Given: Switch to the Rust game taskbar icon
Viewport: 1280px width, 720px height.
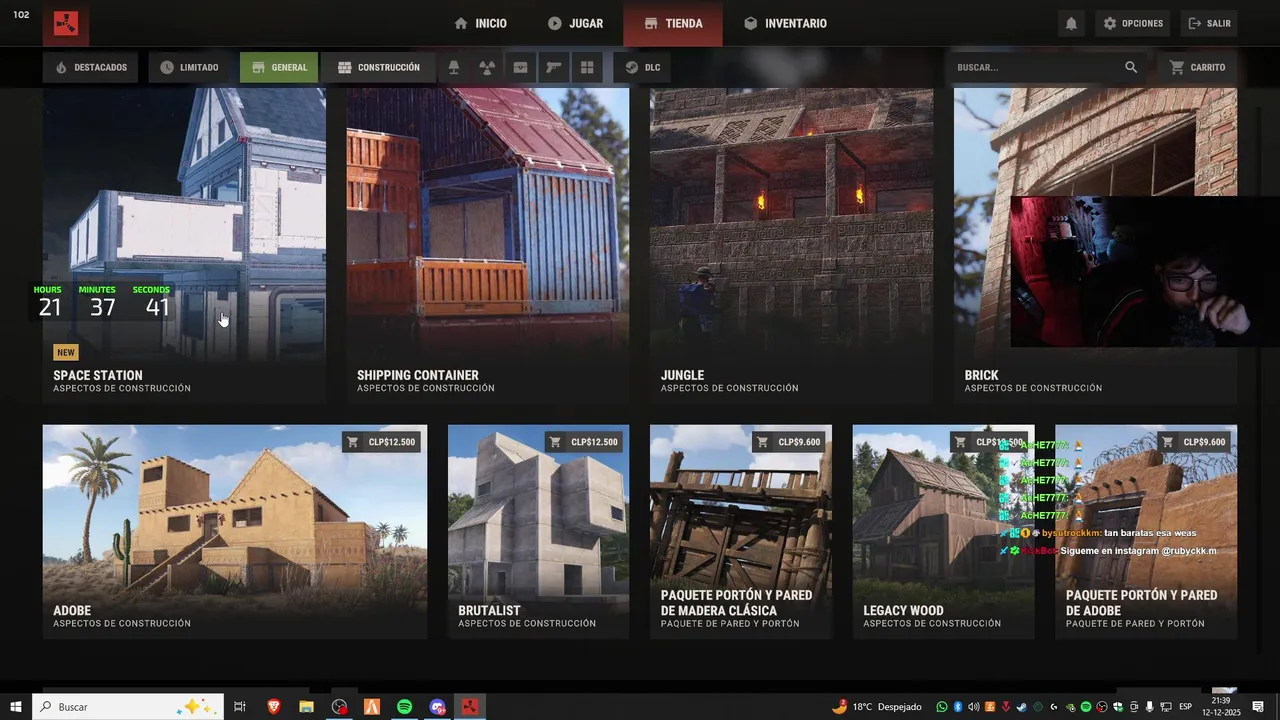Looking at the screenshot, I should pyautogui.click(x=469, y=707).
